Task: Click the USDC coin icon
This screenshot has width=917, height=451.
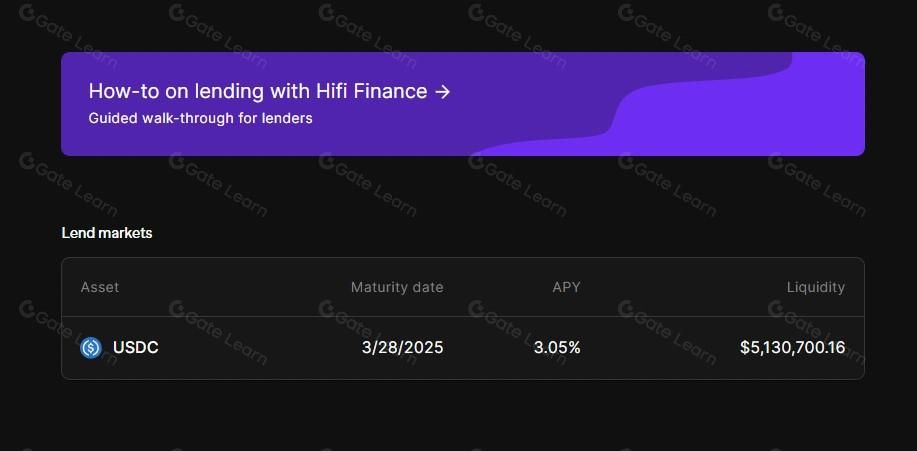Action: [91, 348]
